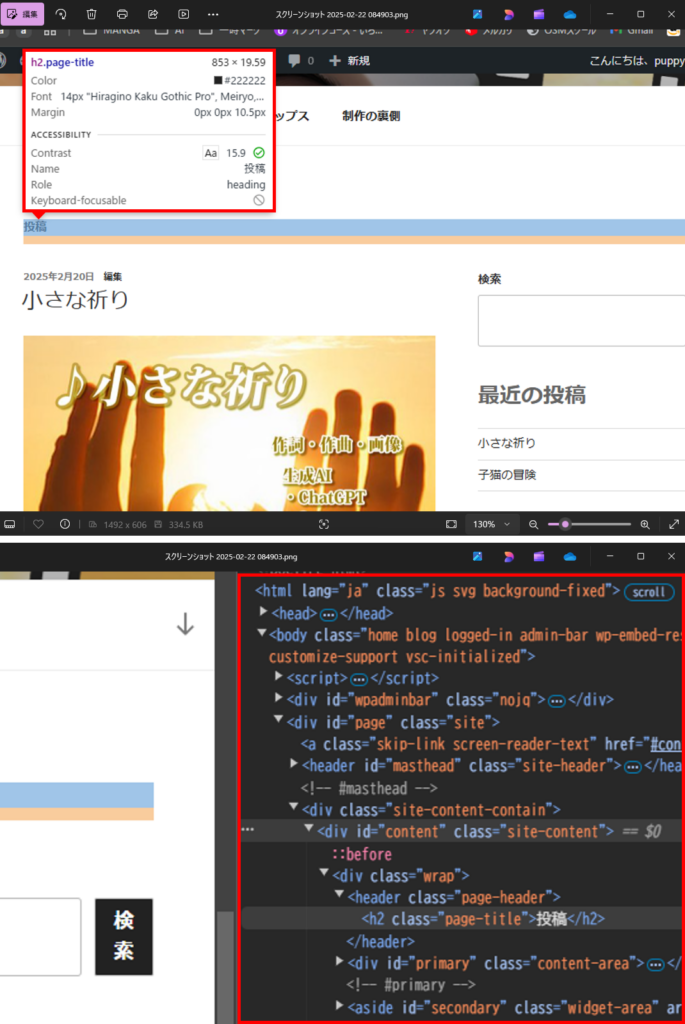Click the share icon in Photos toolbar
This screenshot has height=1024, width=685.
153,14
